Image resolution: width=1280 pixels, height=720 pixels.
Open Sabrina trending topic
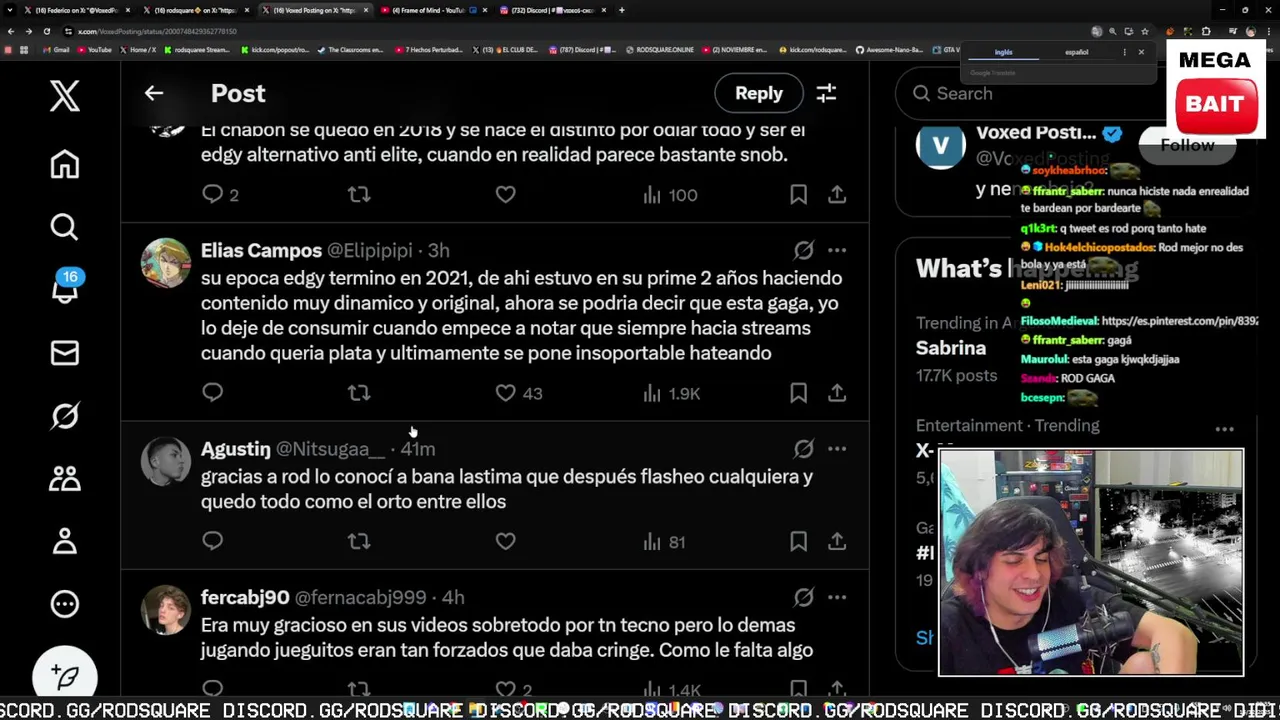click(951, 348)
